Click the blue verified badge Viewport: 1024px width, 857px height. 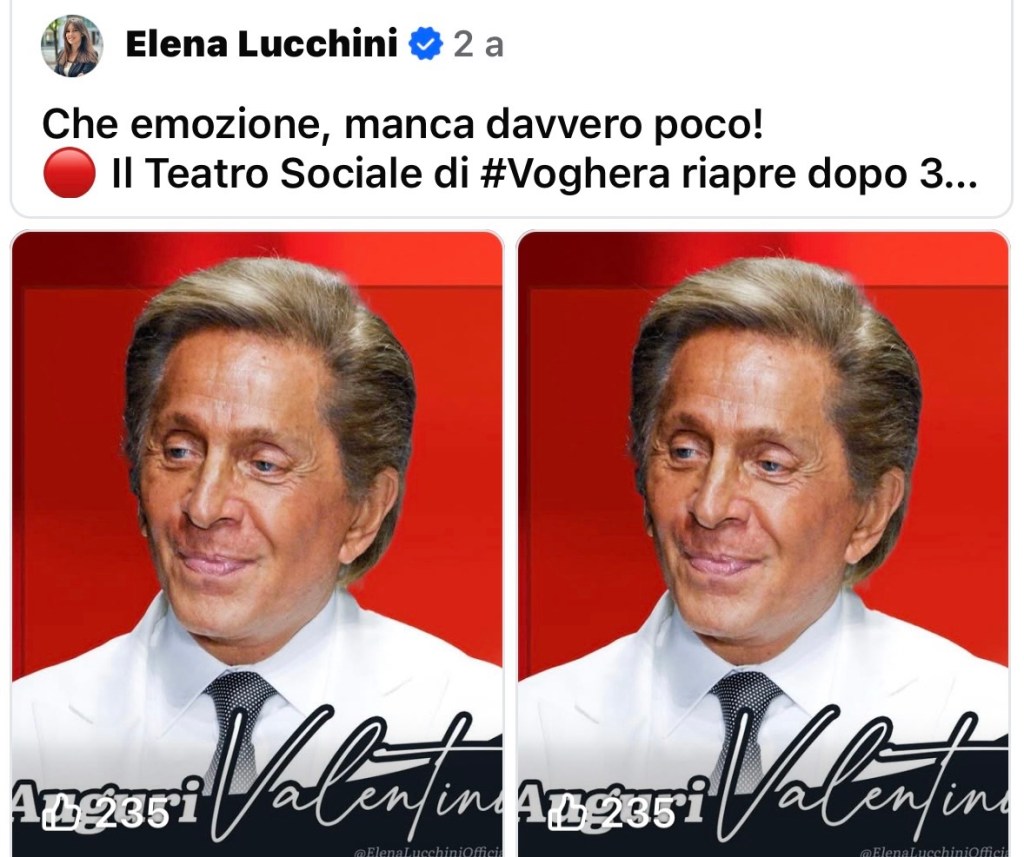[426, 44]
